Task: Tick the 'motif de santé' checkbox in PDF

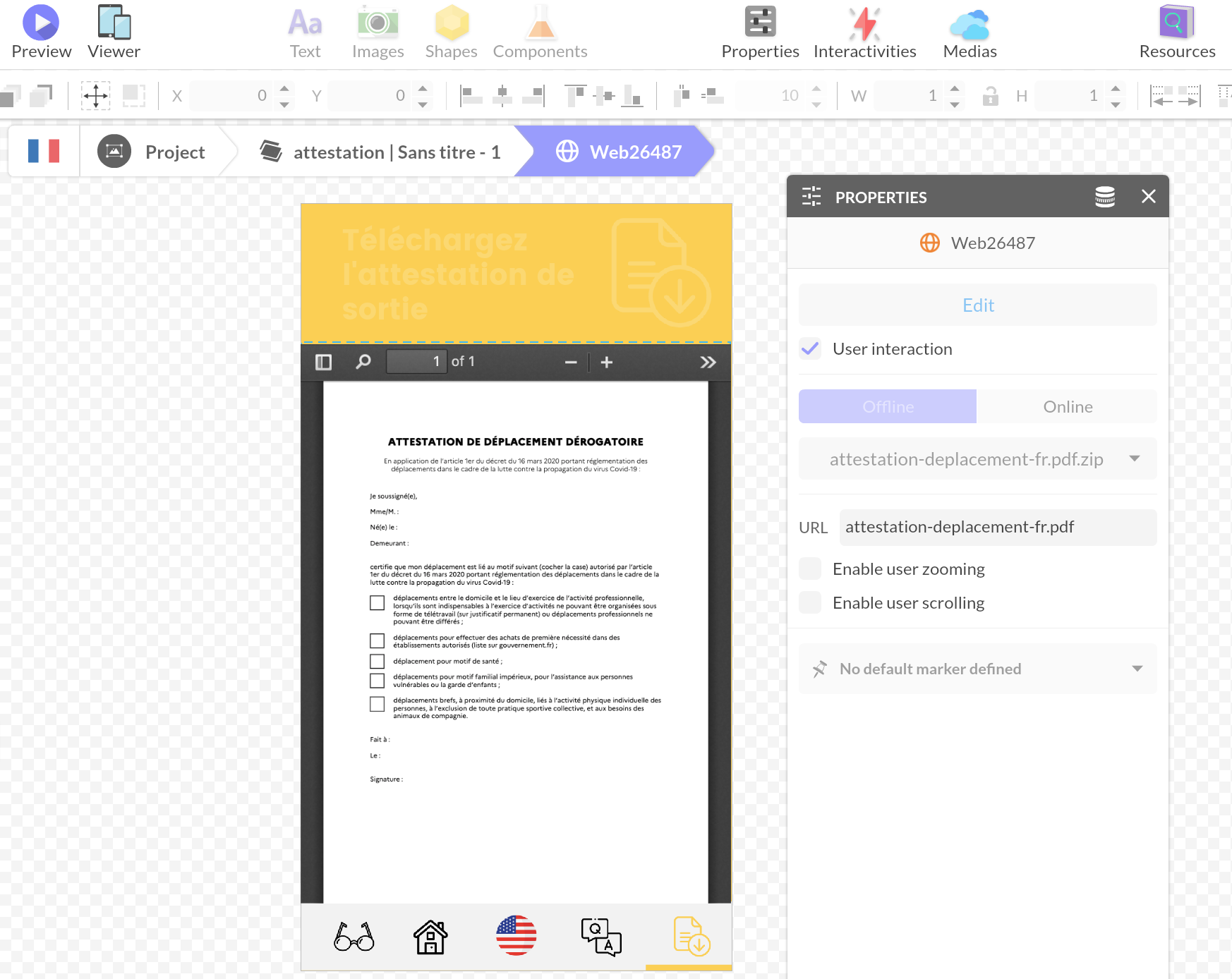Action: pyautogui.click(x=377, y=661)
